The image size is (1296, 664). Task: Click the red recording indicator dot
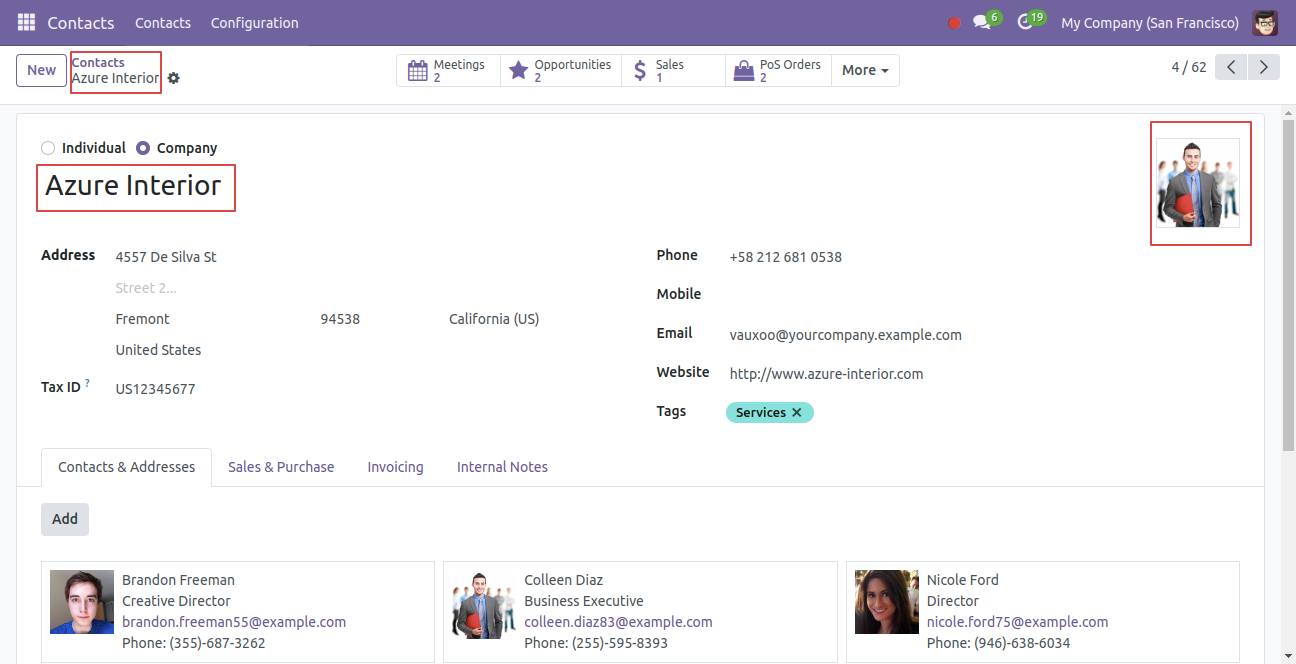[x=954, y=23]
